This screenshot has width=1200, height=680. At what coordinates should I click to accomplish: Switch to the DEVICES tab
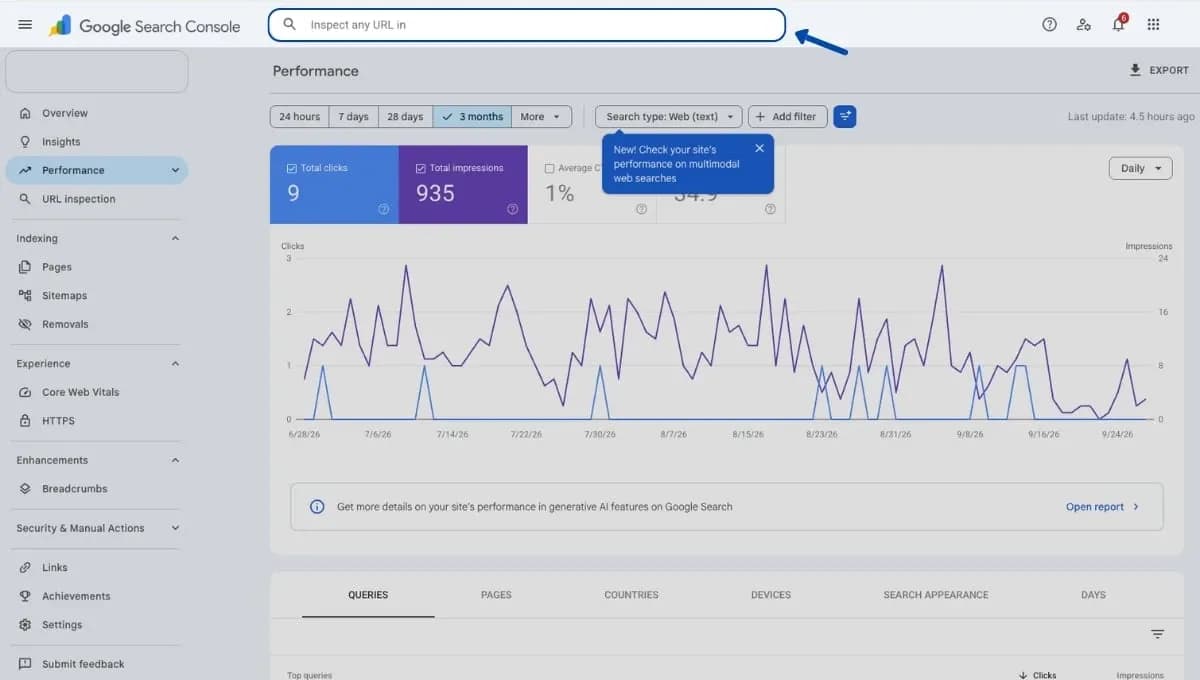click(x=771, y=595)
